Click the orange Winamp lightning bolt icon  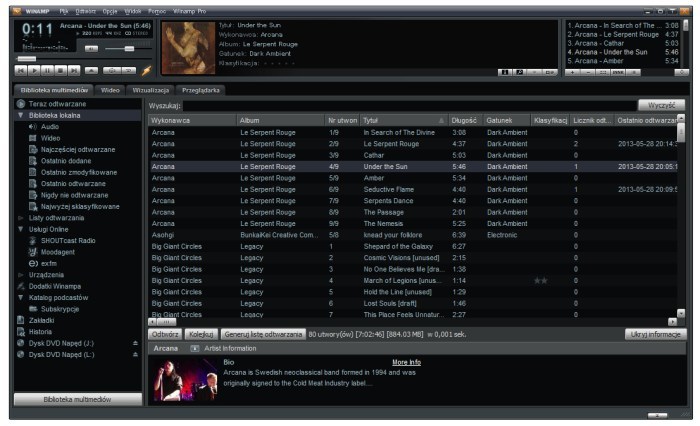(x=146, y=71)
